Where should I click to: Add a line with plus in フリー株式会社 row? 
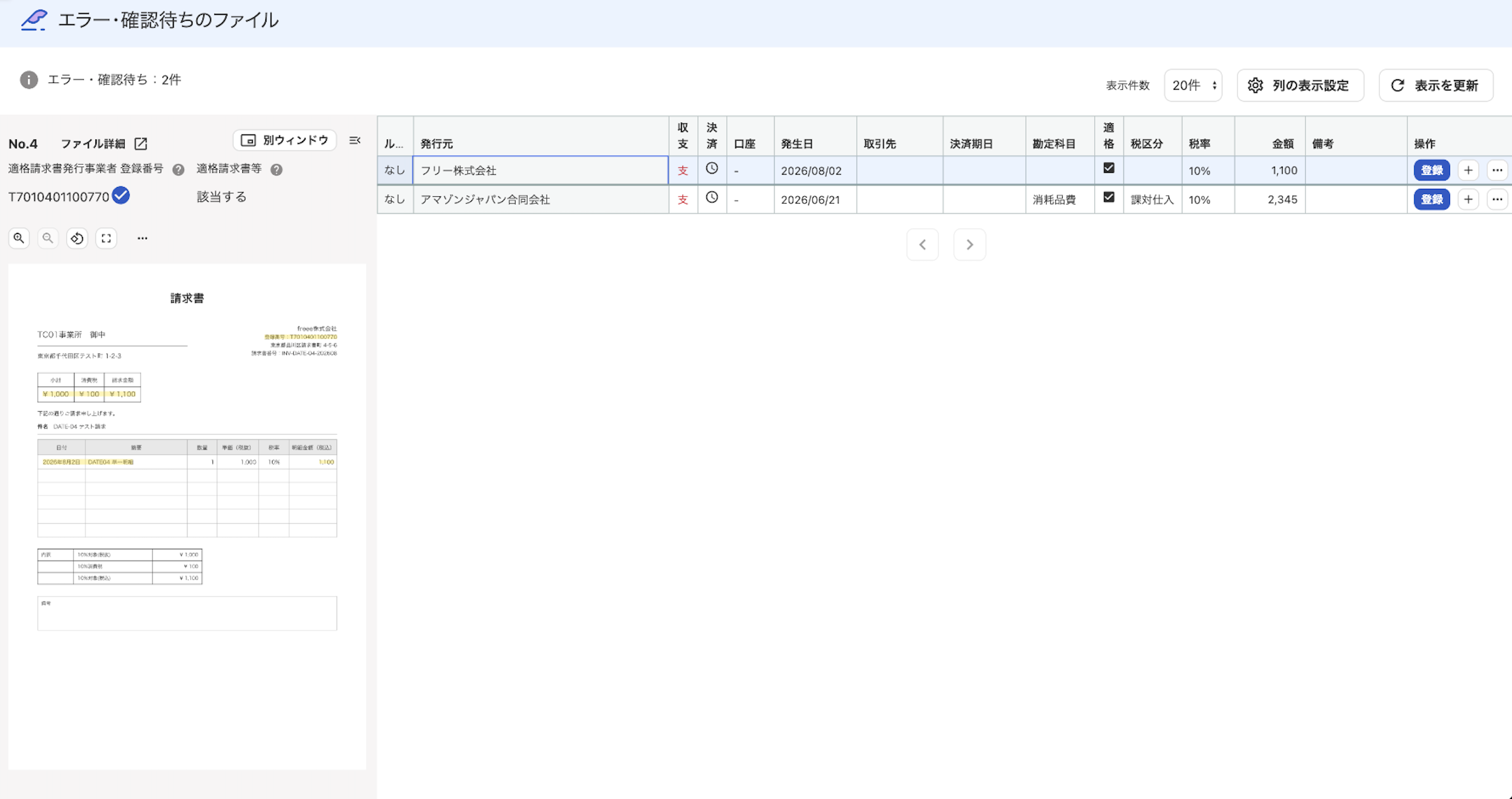[1468, 170]
